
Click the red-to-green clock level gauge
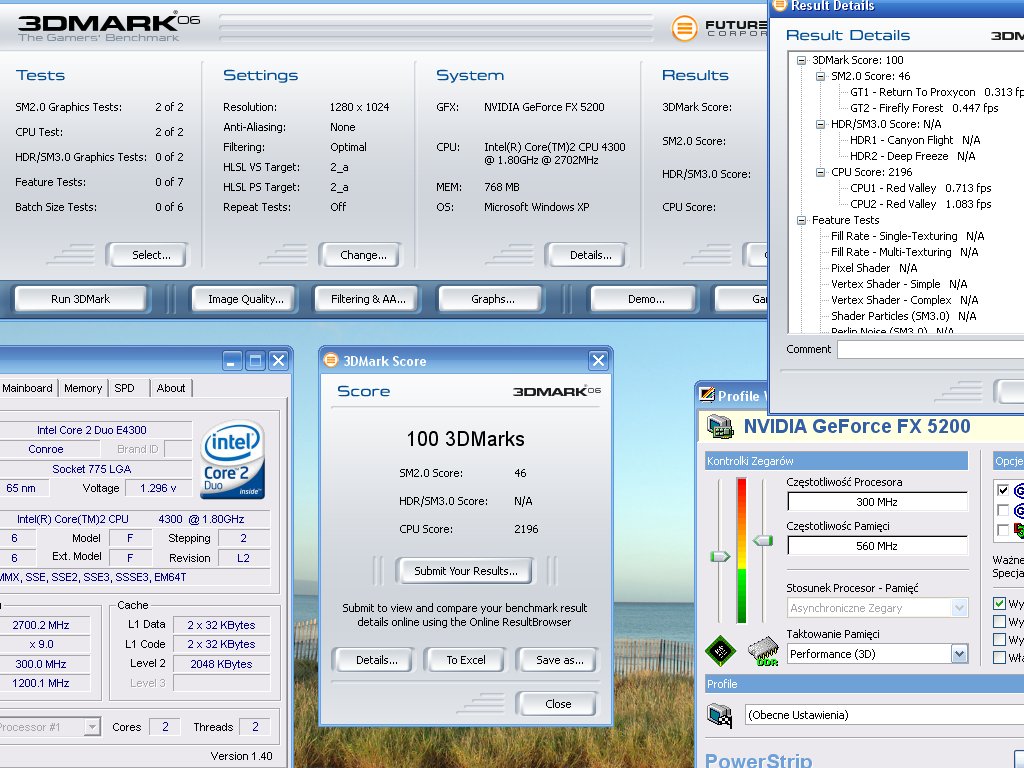click(x=741, y=550)
